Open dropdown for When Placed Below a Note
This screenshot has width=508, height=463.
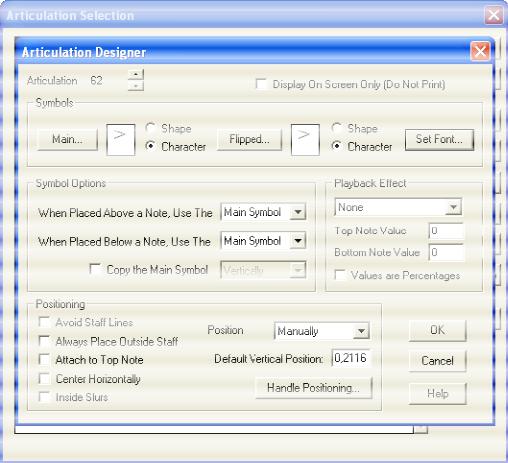click(x=298, y=241)
